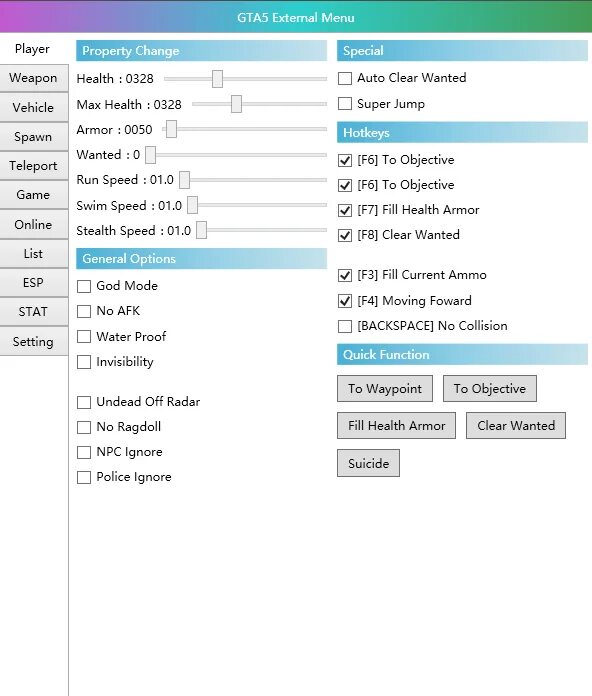Go to the Setting tab
592x696 pixels.
pyautogui.click(x=34, y=342)
